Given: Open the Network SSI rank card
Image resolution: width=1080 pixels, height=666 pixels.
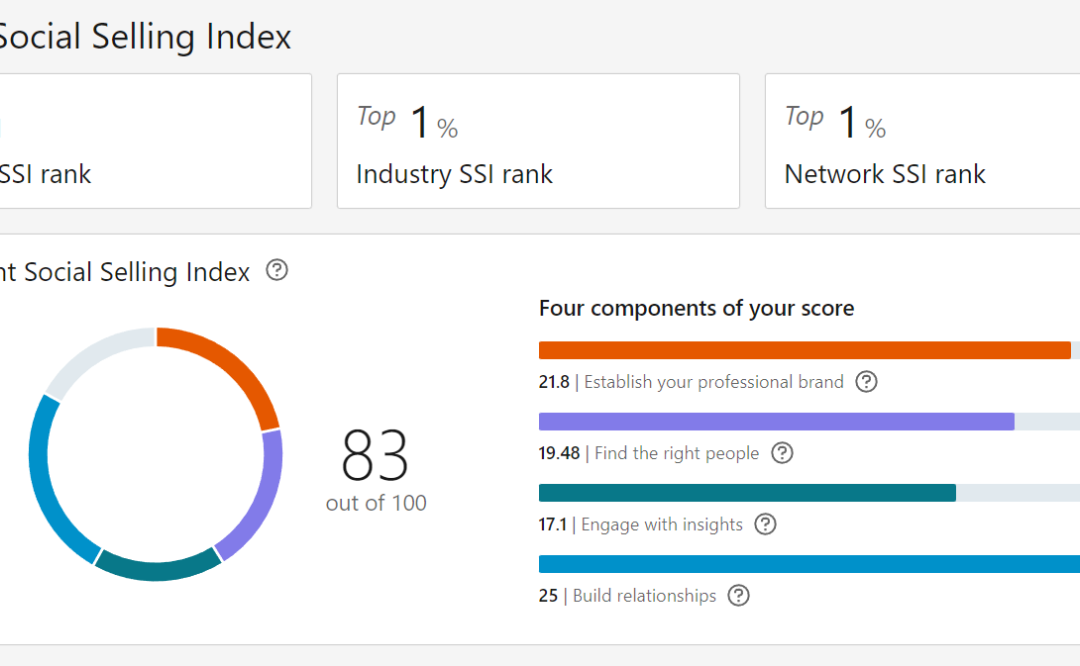Looking at the screenshot, I should click(920, 140).
